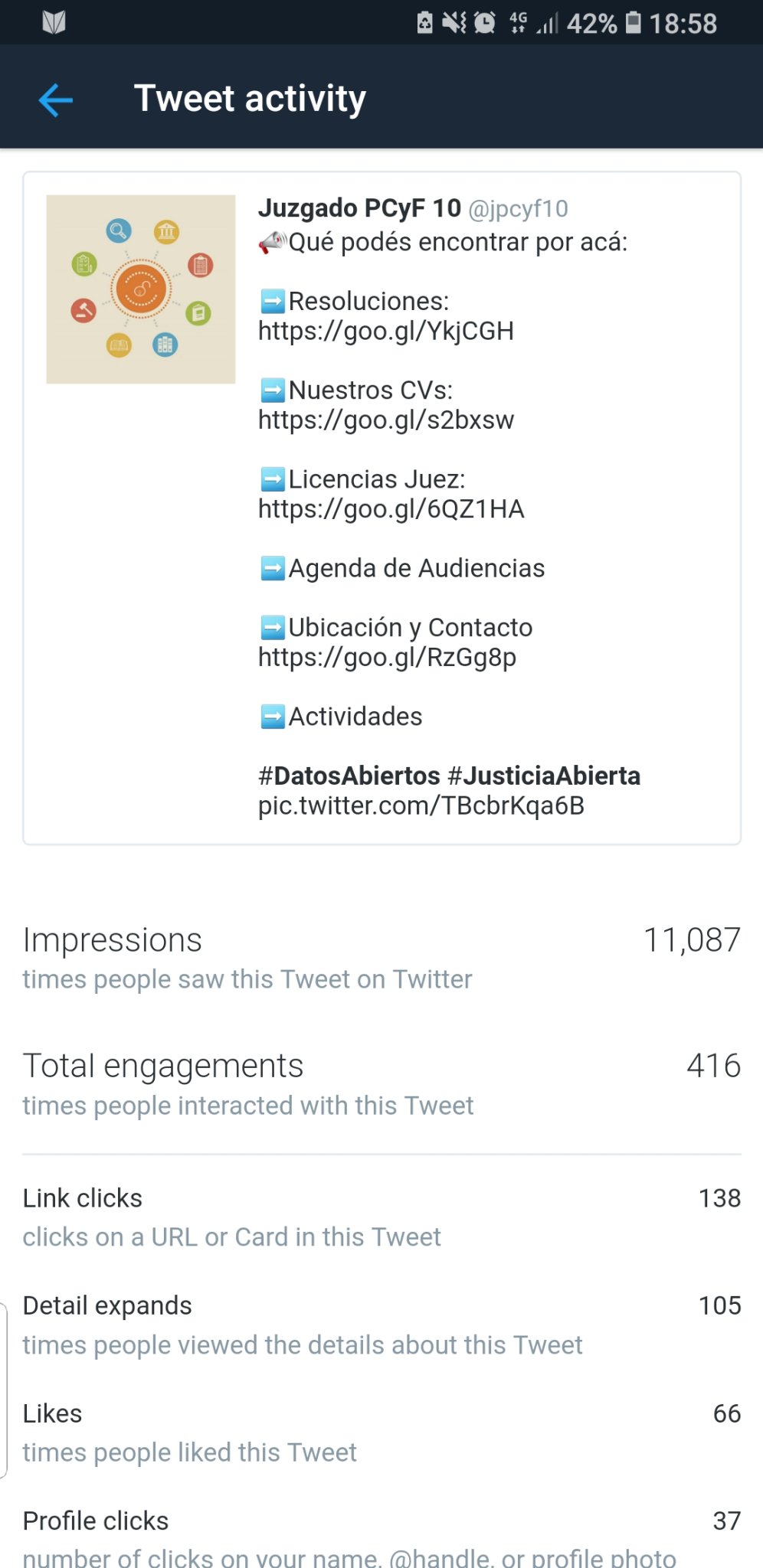Open the tweet's infographic image thumbnail

(141, 289)
